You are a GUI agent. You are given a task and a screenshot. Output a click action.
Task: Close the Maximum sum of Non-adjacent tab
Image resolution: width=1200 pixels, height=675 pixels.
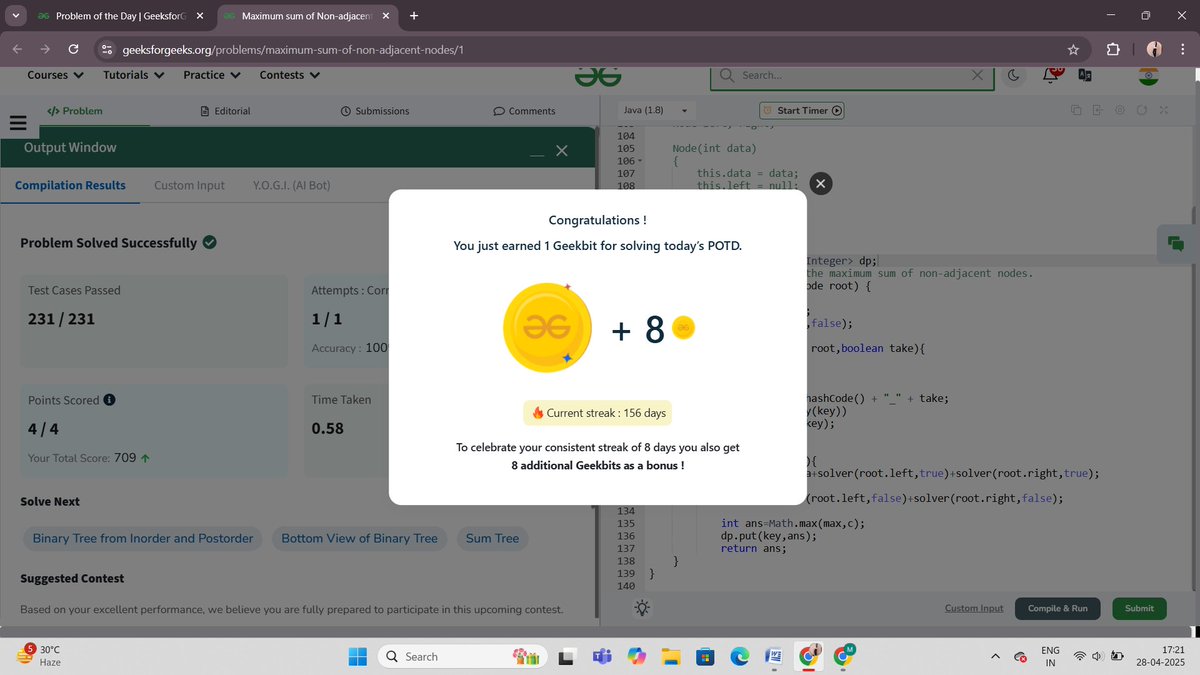click(386, 16)
